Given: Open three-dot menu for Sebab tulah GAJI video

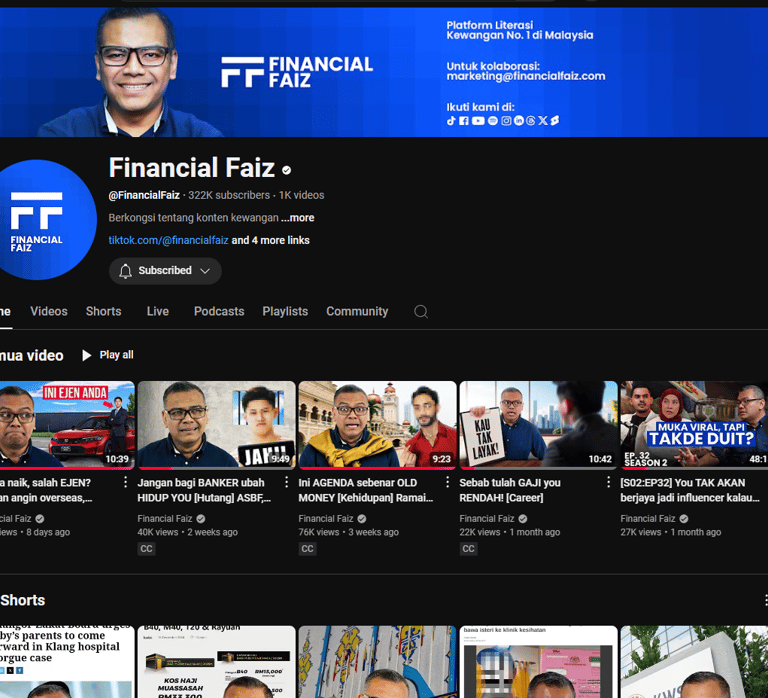Looking at the screenshot, I should coord(608,482).
